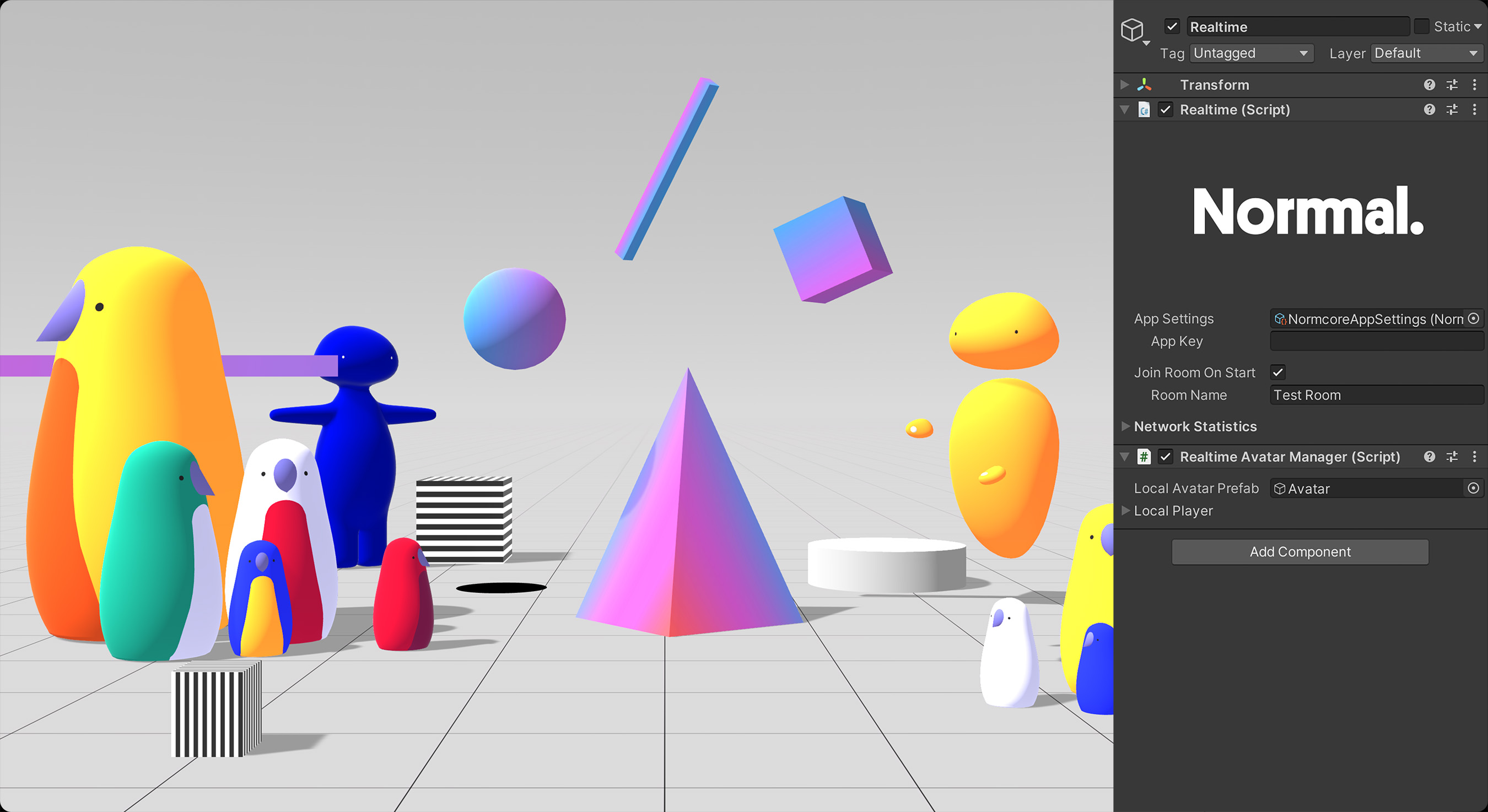Open Realtime (Script) three-dot menu
Viewport: 1488px width, 812px height.
(x=1474, y=110)
